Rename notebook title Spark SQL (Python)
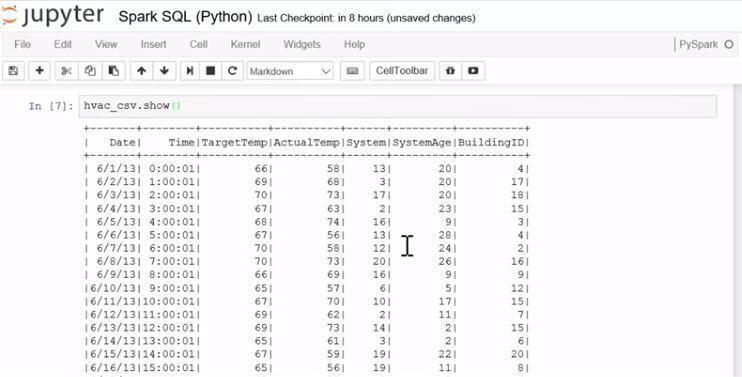The height and width of the screenshot is (377, 742). point(185,17)
